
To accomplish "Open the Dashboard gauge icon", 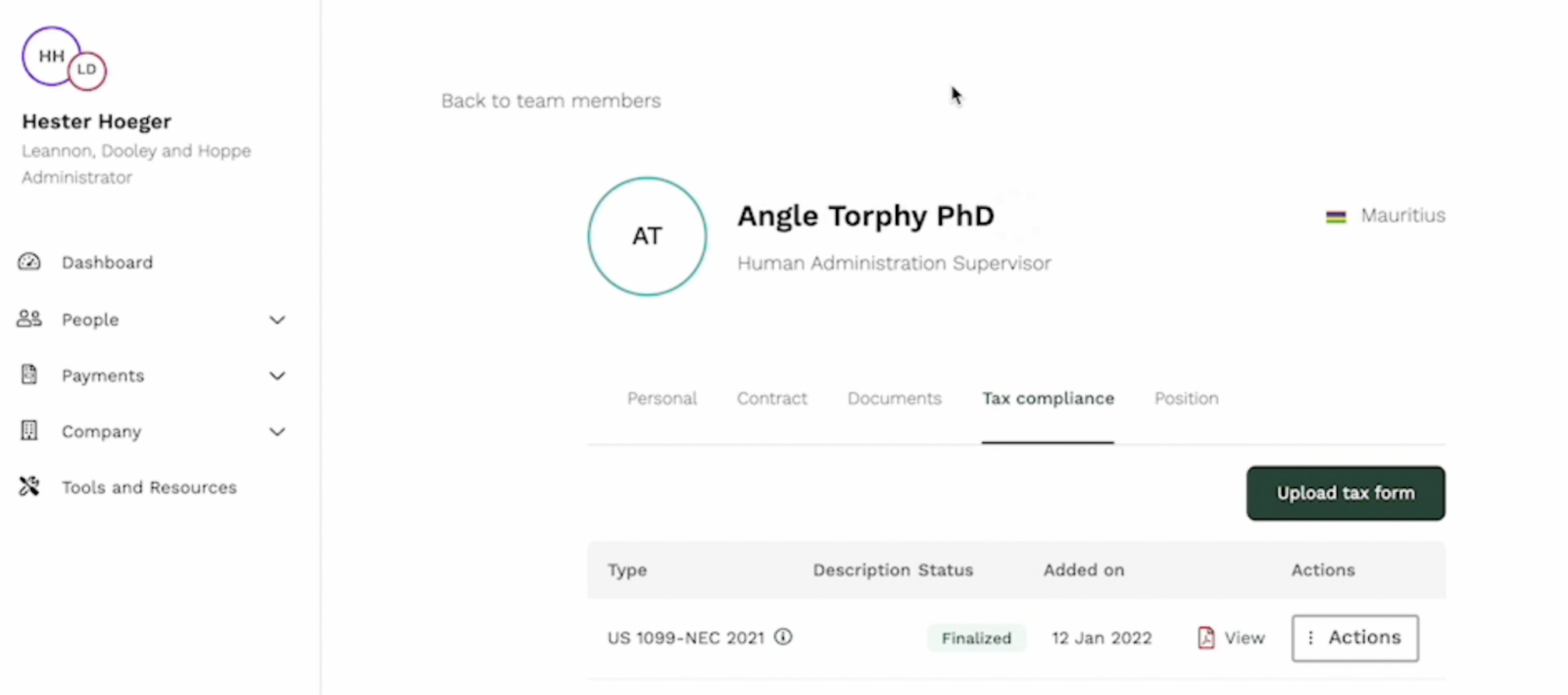I will 28,262.
